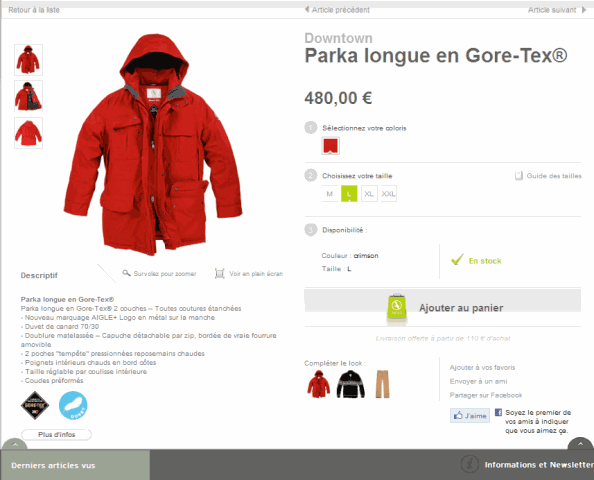Image resolution: width=594 pixels, height=480 pixels.
Task: Select the open-jacket second thumbnail
Action: 28,96
